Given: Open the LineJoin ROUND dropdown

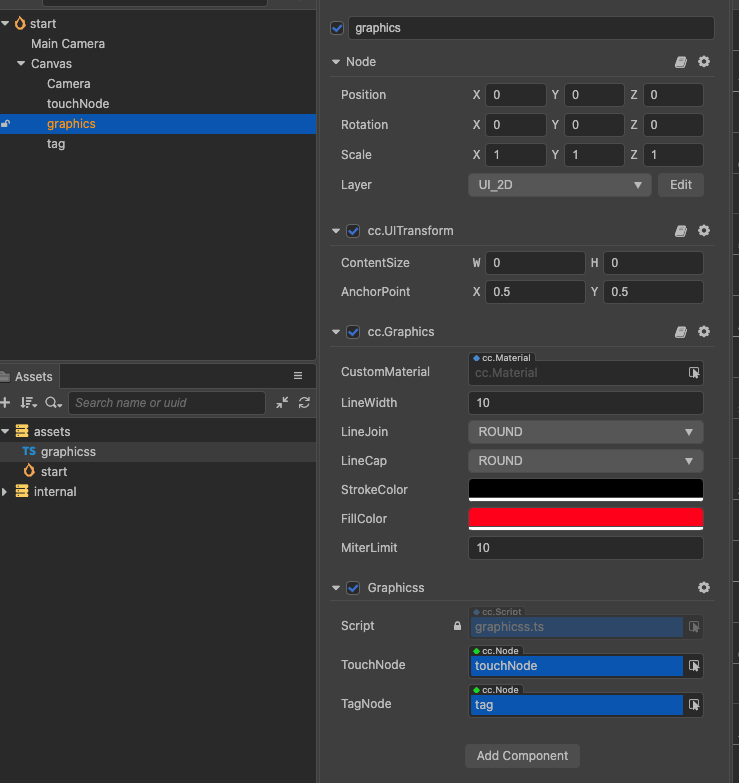Looking at the screenshot, I should [x=585, y=432].
